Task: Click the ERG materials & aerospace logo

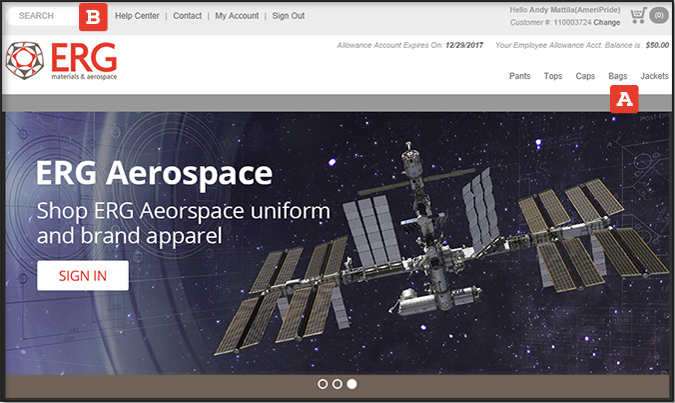Action: point(61,62)
